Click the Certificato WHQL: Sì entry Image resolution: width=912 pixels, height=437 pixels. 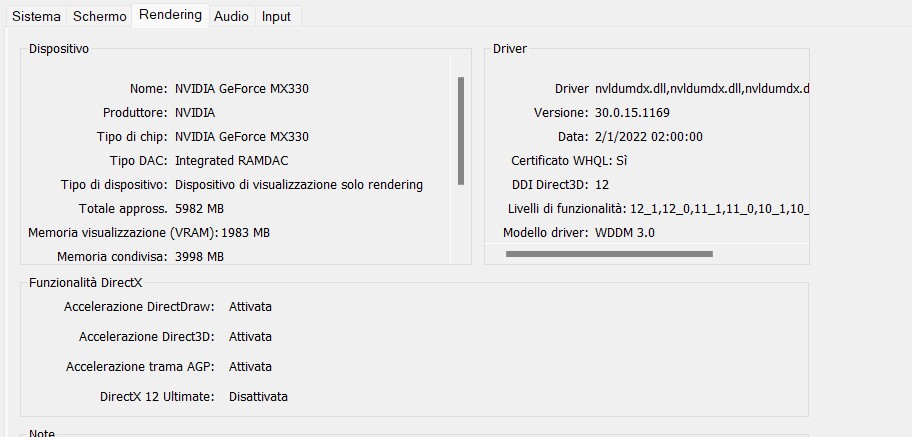tap(569, 161)
